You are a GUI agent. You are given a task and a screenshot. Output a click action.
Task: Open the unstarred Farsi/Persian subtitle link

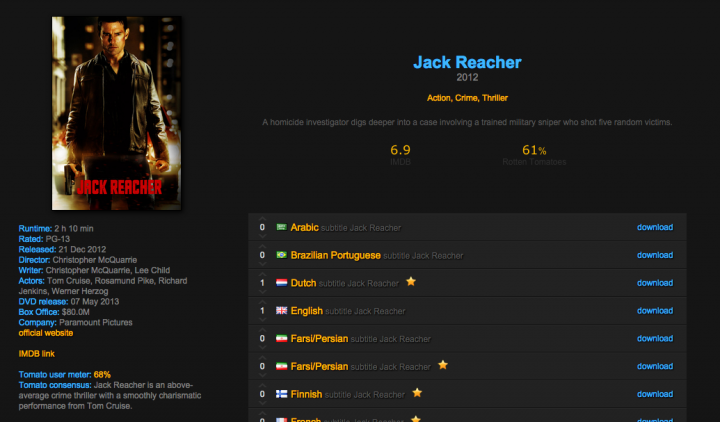point(361,339)
